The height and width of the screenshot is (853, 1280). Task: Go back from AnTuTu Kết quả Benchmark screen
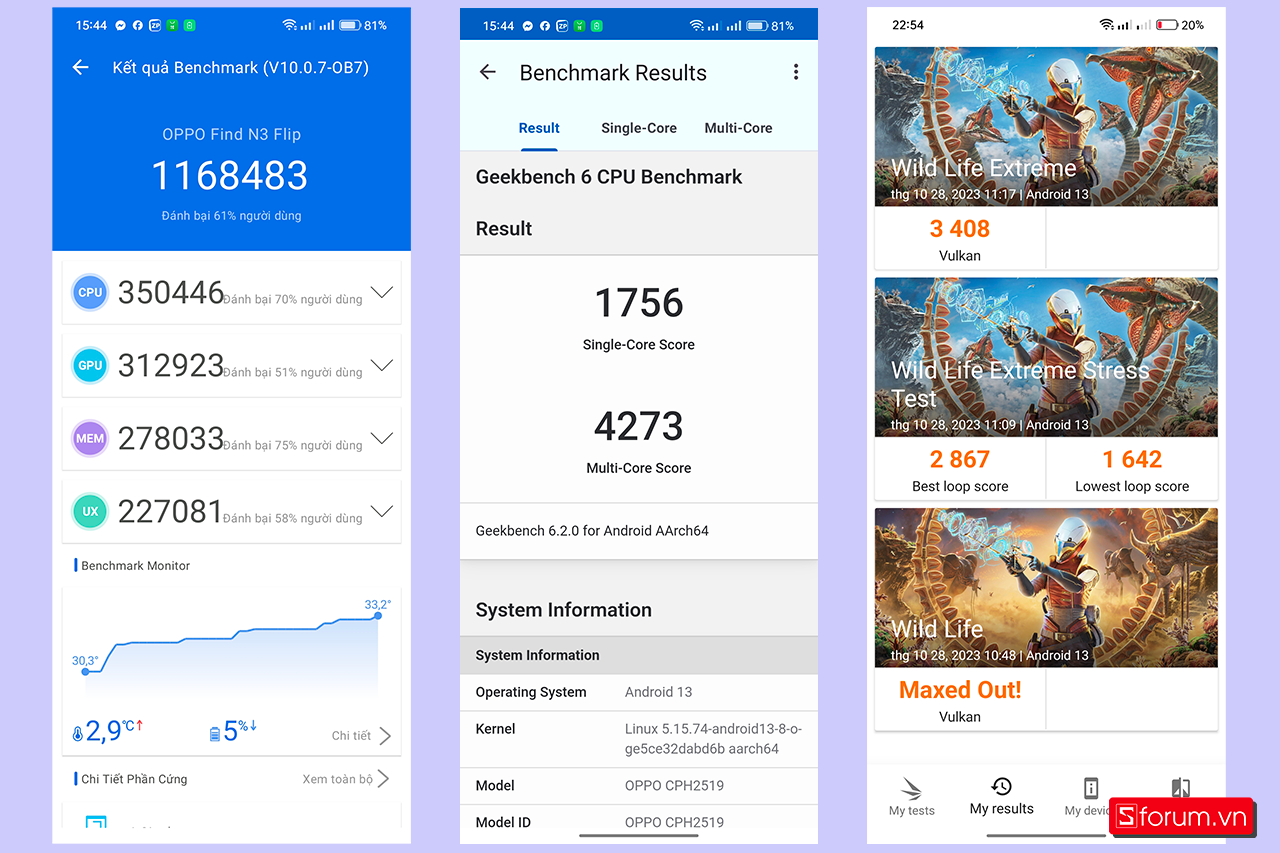tap(81, 68)
